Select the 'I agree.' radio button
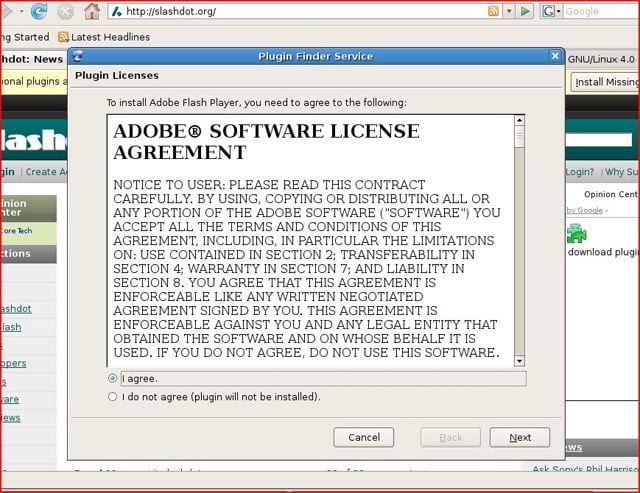640x493 pixels. 113,378
